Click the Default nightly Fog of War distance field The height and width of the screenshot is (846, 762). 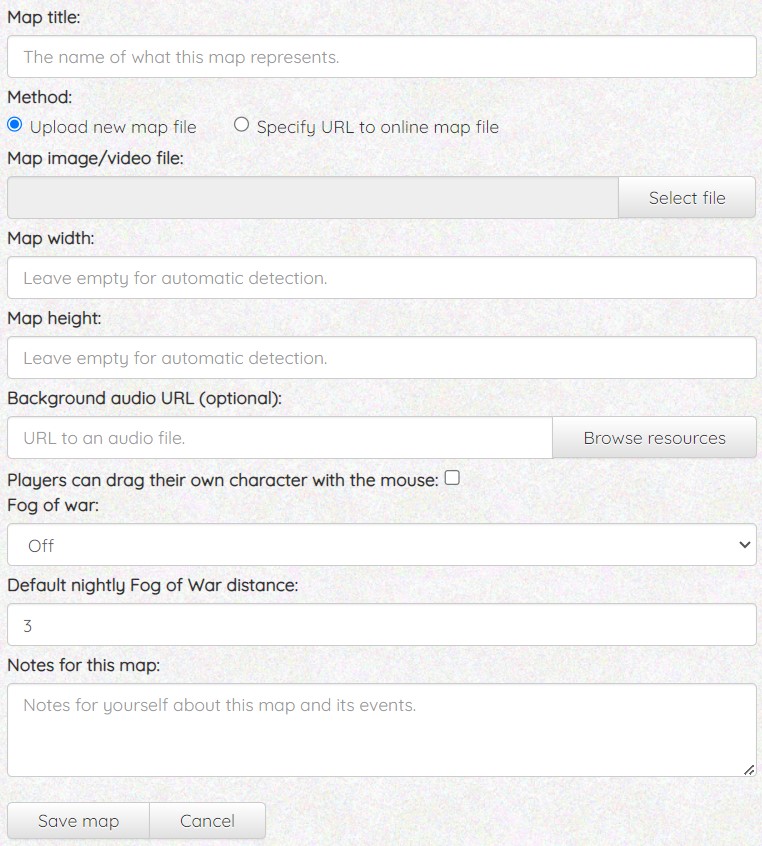(381, 625)
